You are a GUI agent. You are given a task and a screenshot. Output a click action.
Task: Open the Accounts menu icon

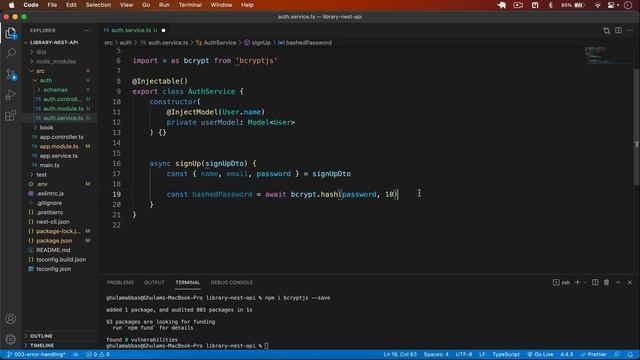[x=11, y=319]
